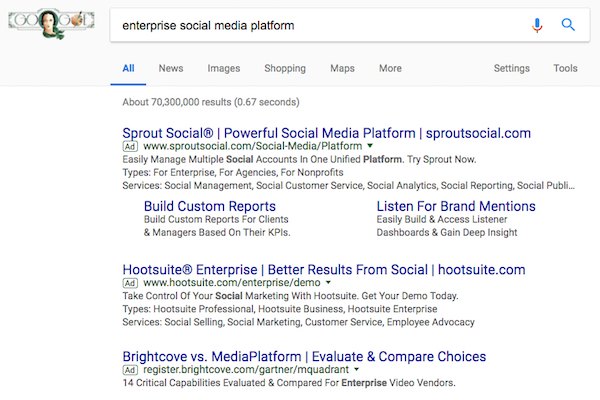Open the More search categories menu
This screenshot has width=600, height=400.
[390, 69]
